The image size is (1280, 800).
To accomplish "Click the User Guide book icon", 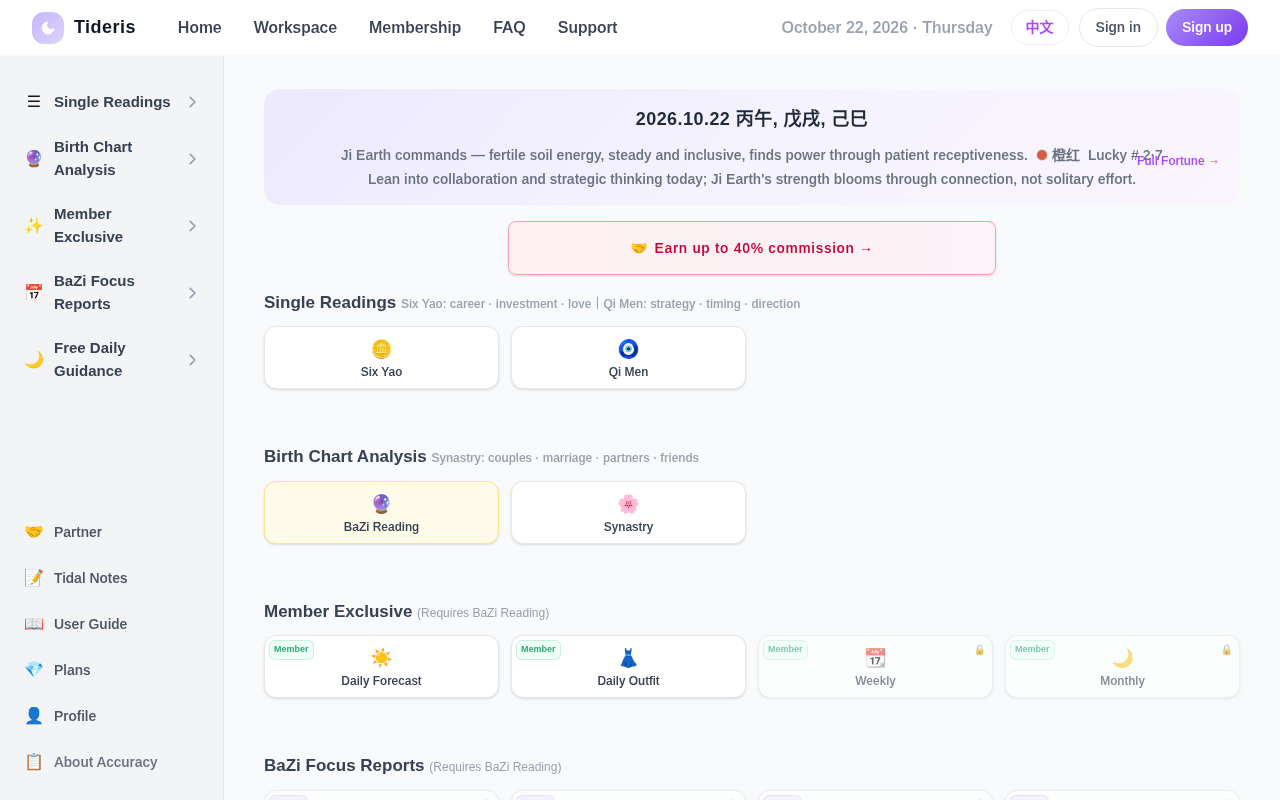I will (34, 624).
